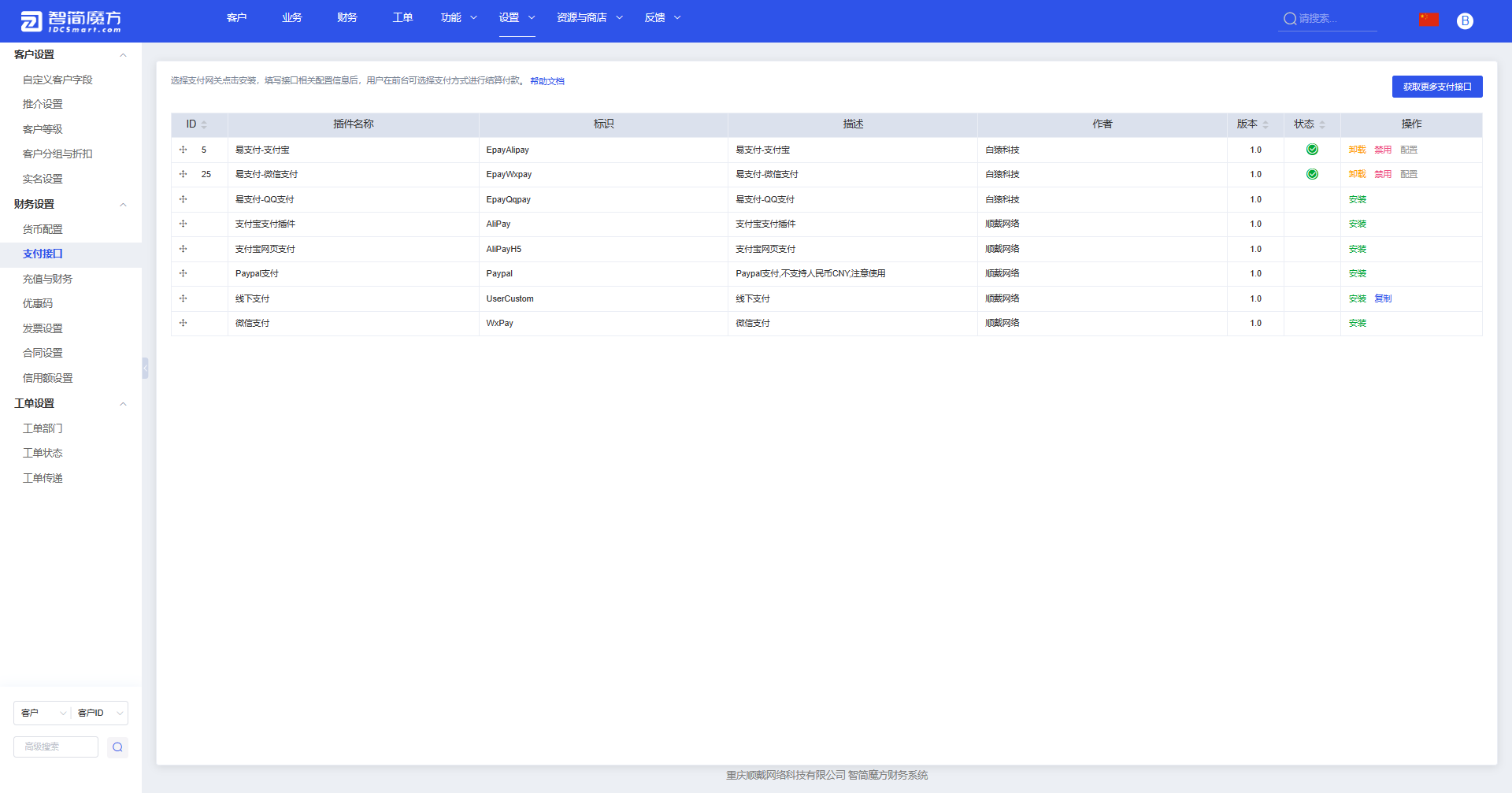The width and height of the screenshot is (1512, 793).
Task: Select 支付接口 in sidebar
Action: pos(43,254)
